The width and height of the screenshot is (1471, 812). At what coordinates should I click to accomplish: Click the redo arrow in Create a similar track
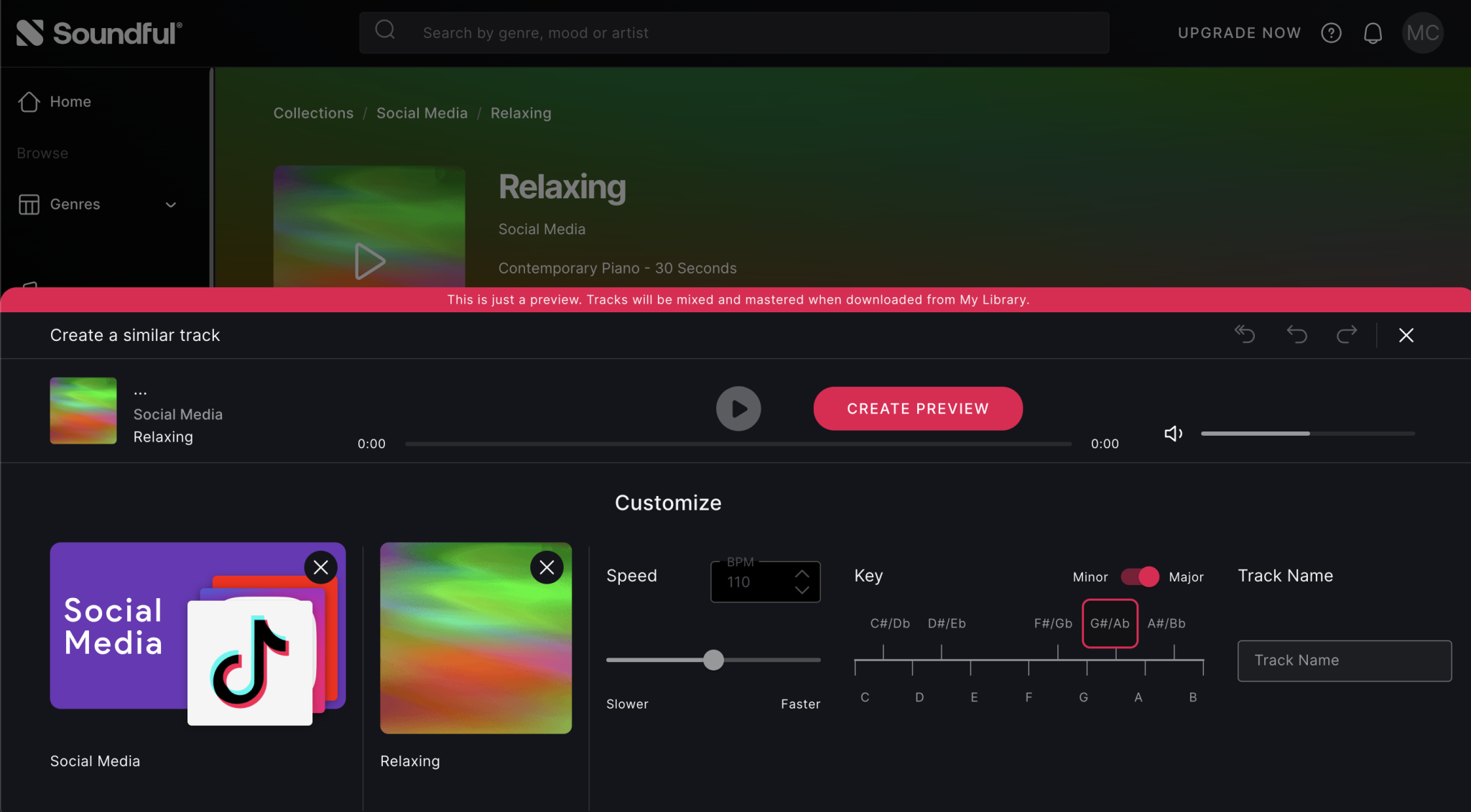coord(1346,335)
